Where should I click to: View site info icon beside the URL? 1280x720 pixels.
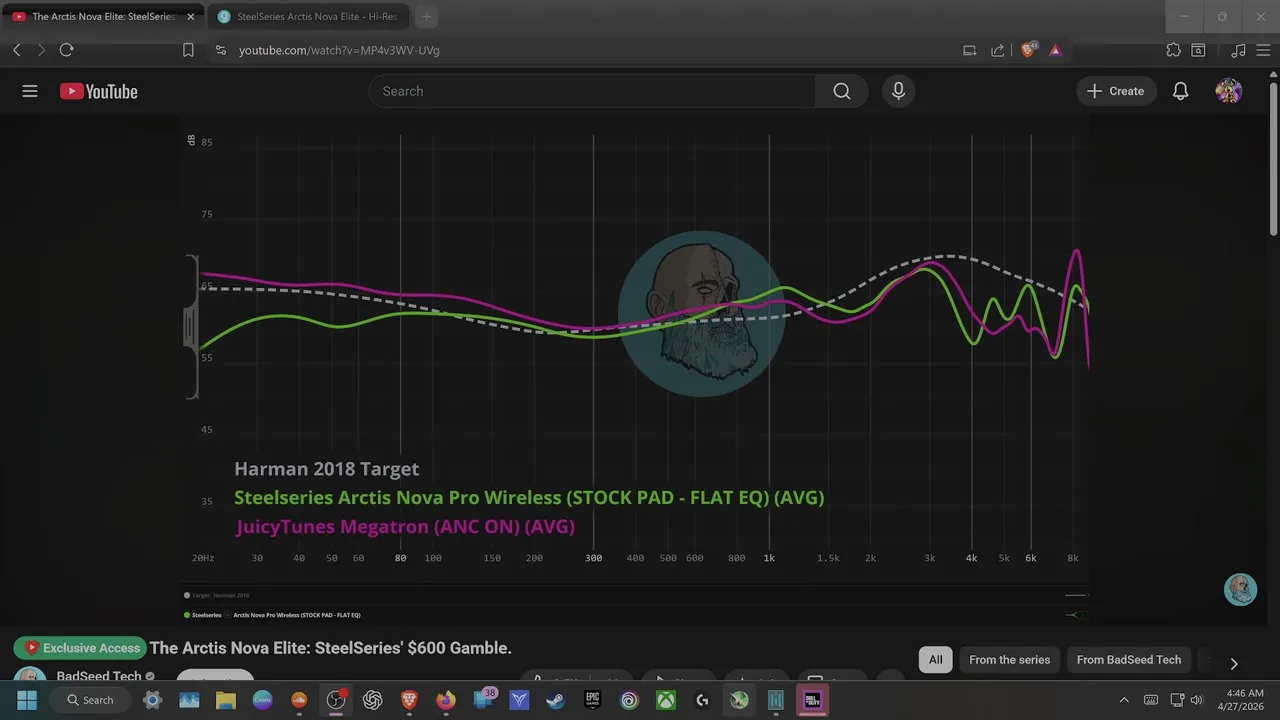[221, 50]
